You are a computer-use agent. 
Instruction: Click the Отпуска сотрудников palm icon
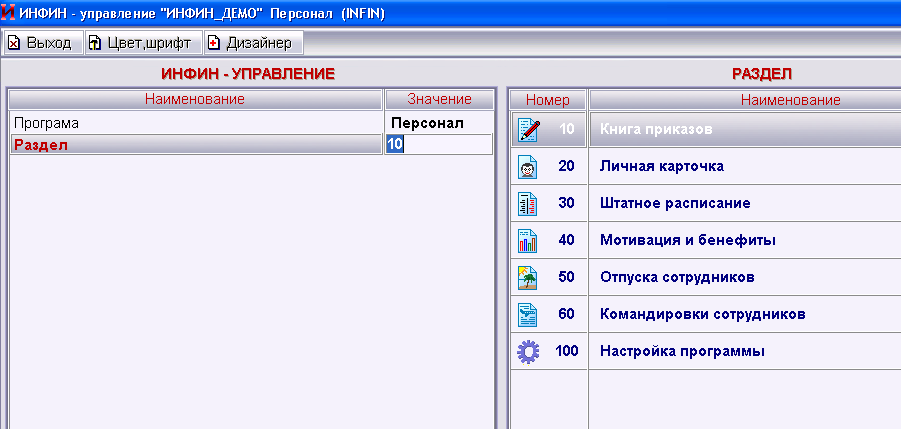[527, 277]
